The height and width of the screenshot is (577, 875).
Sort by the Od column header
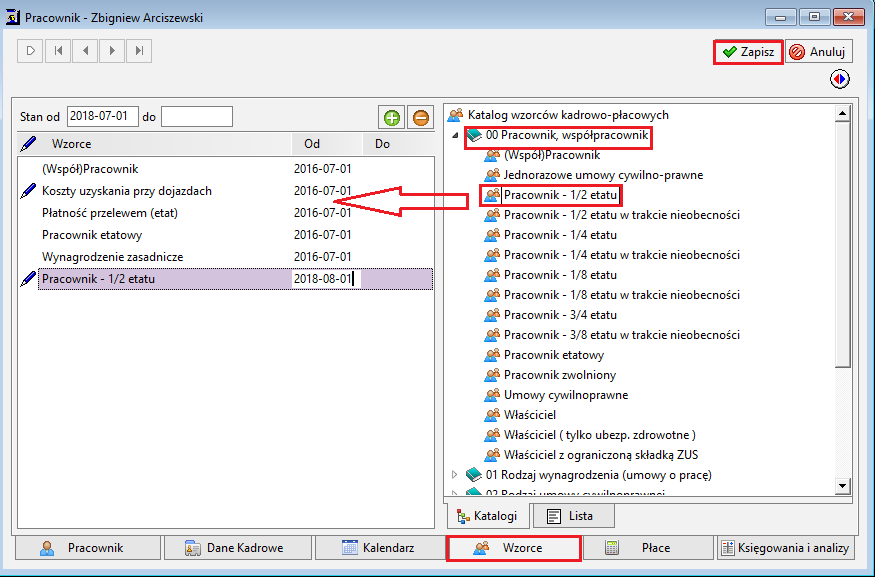pos(327,143)
